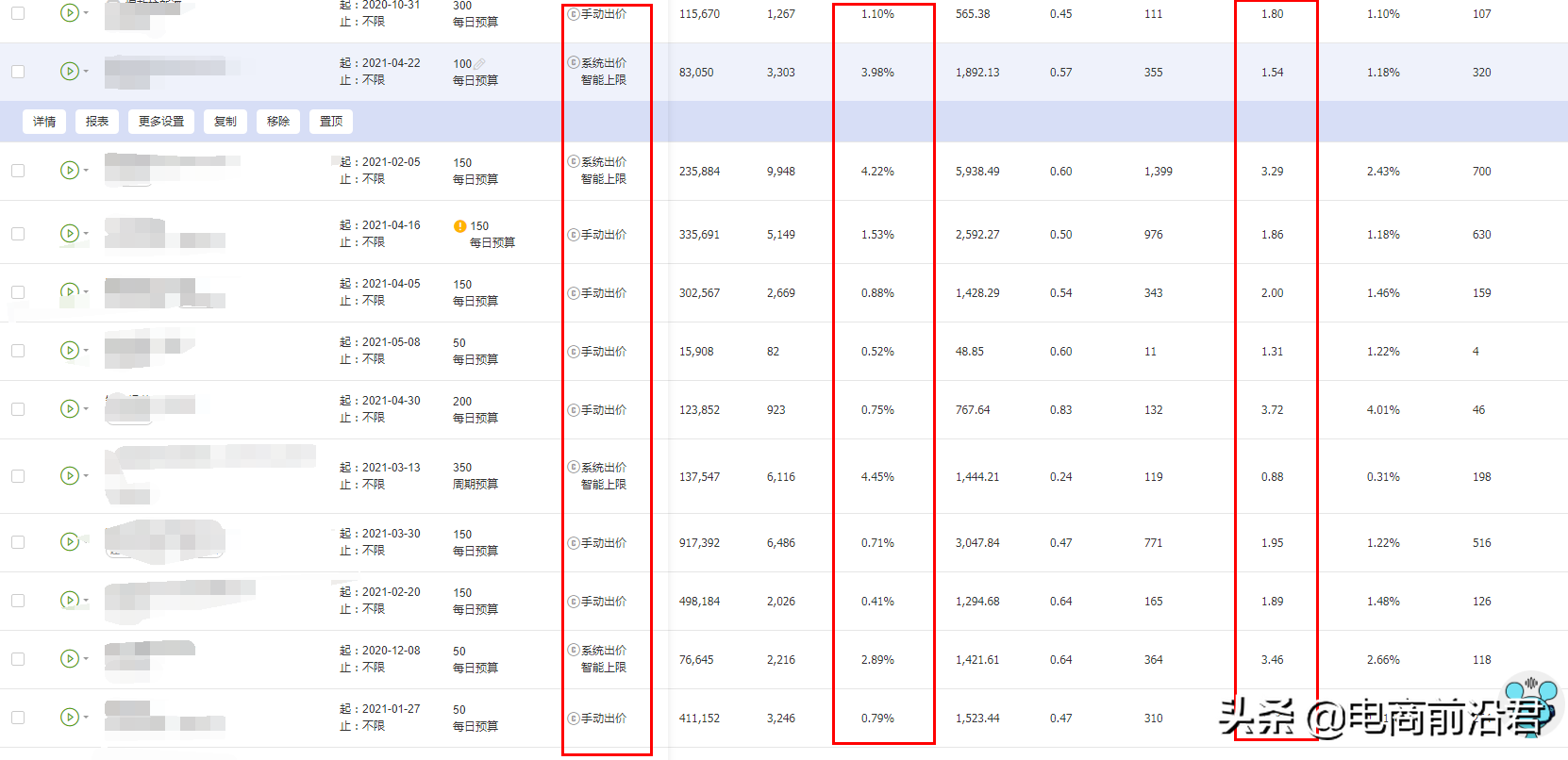
Task: Open the status dropdown arrow in the 2021-02-05 row
Action: pyautogui.click(x=86, y=171)
